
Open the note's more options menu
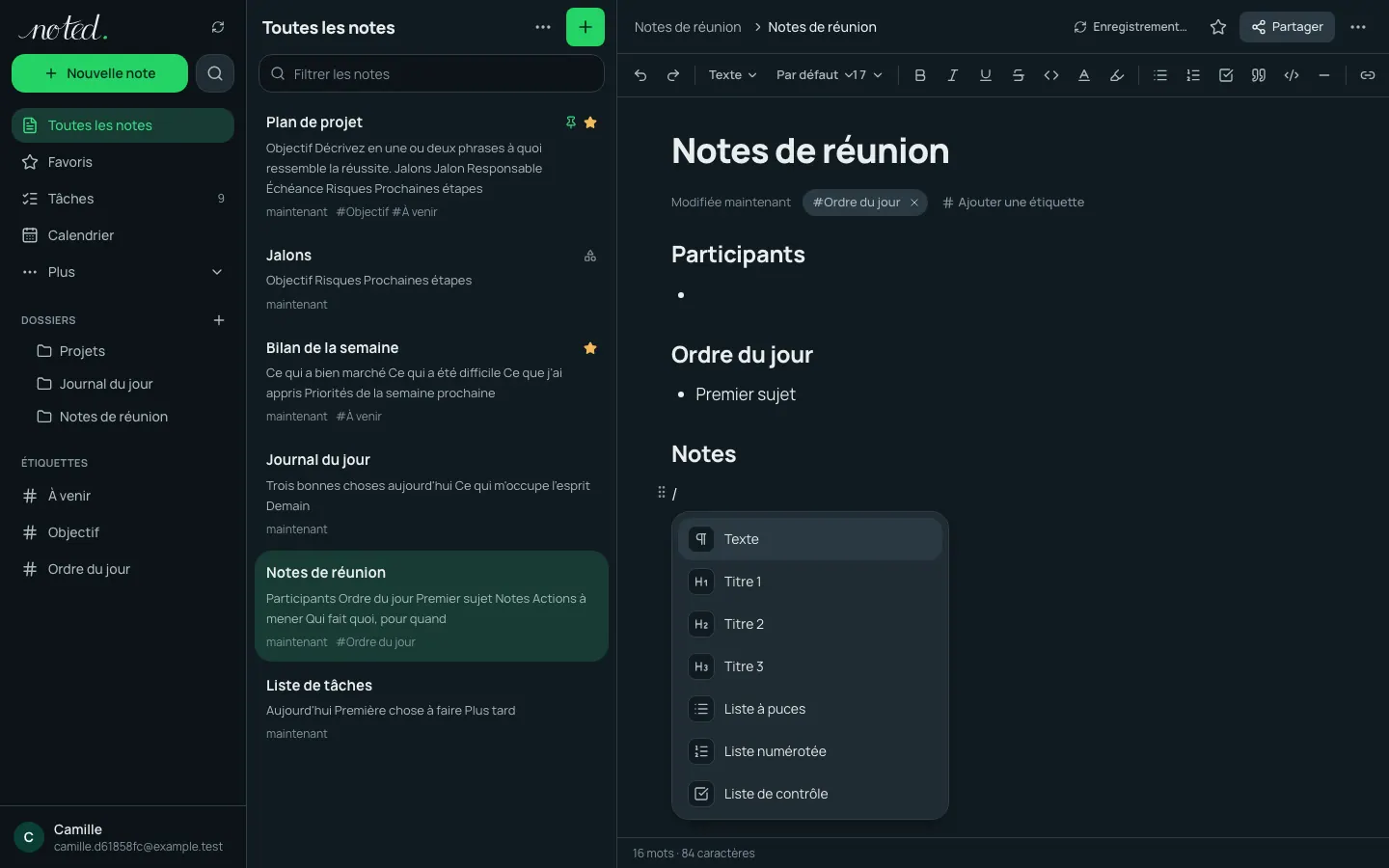1358,27
